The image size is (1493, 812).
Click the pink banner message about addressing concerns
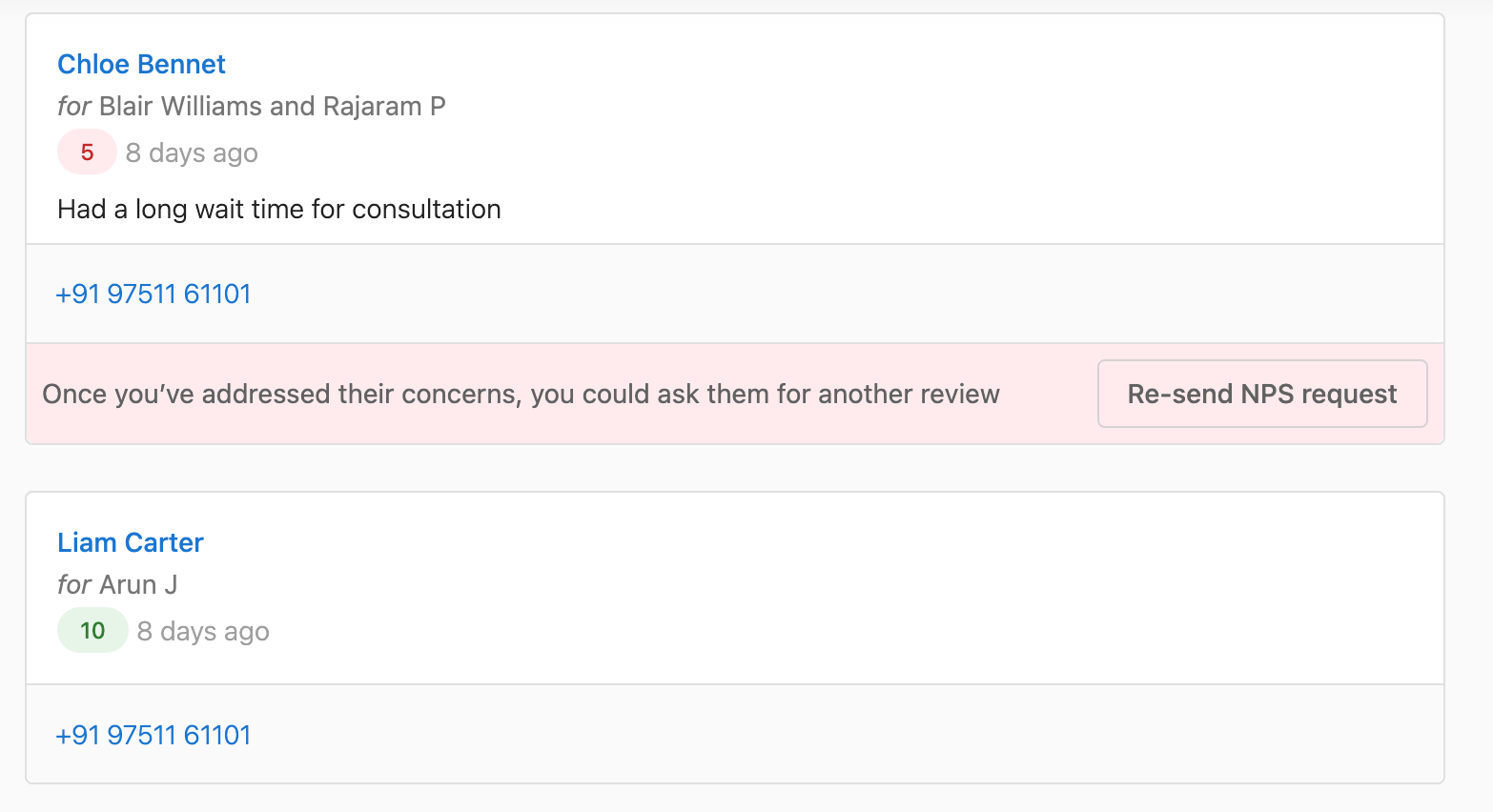(522, 394)
